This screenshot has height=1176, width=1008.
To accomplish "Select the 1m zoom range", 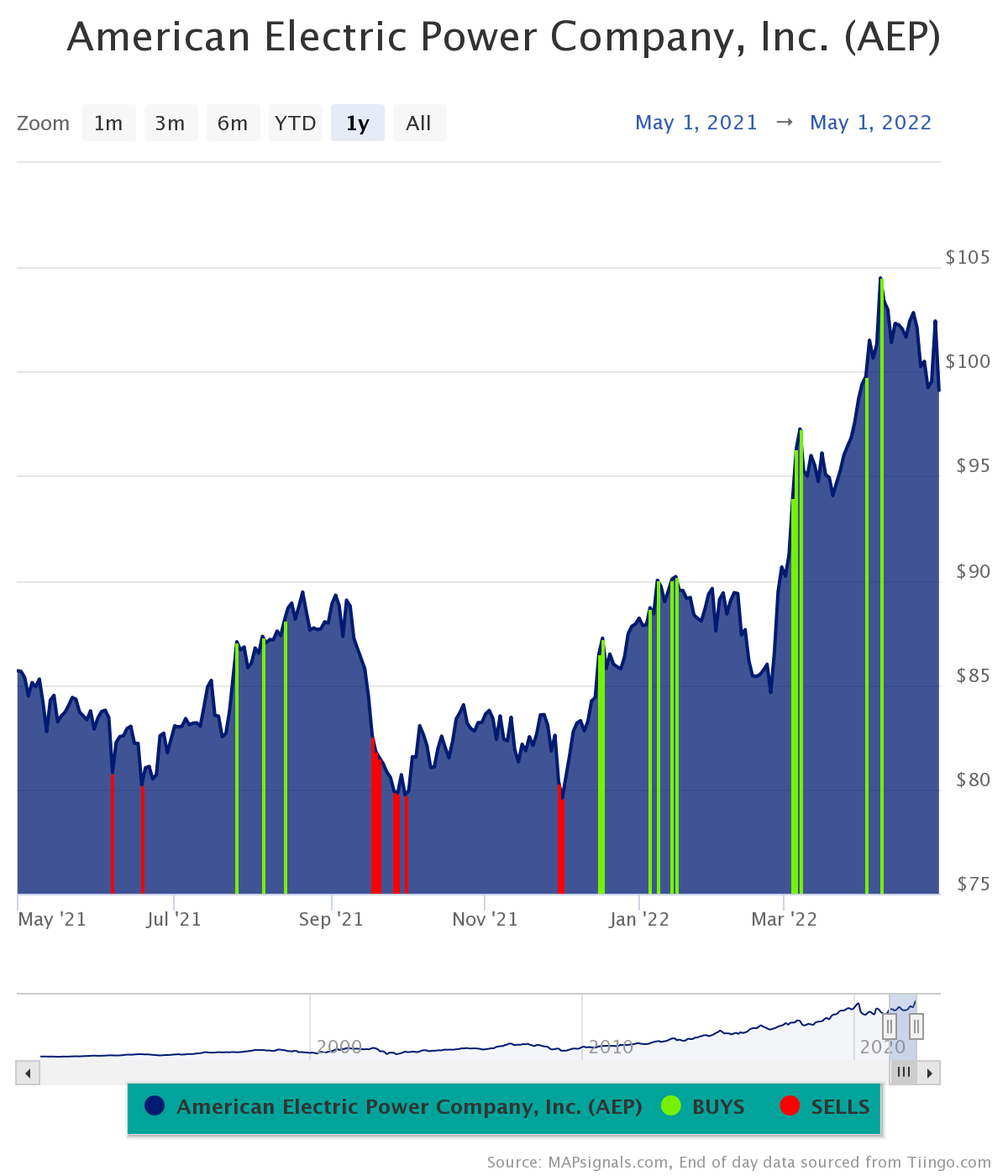I will coord(108,123).
